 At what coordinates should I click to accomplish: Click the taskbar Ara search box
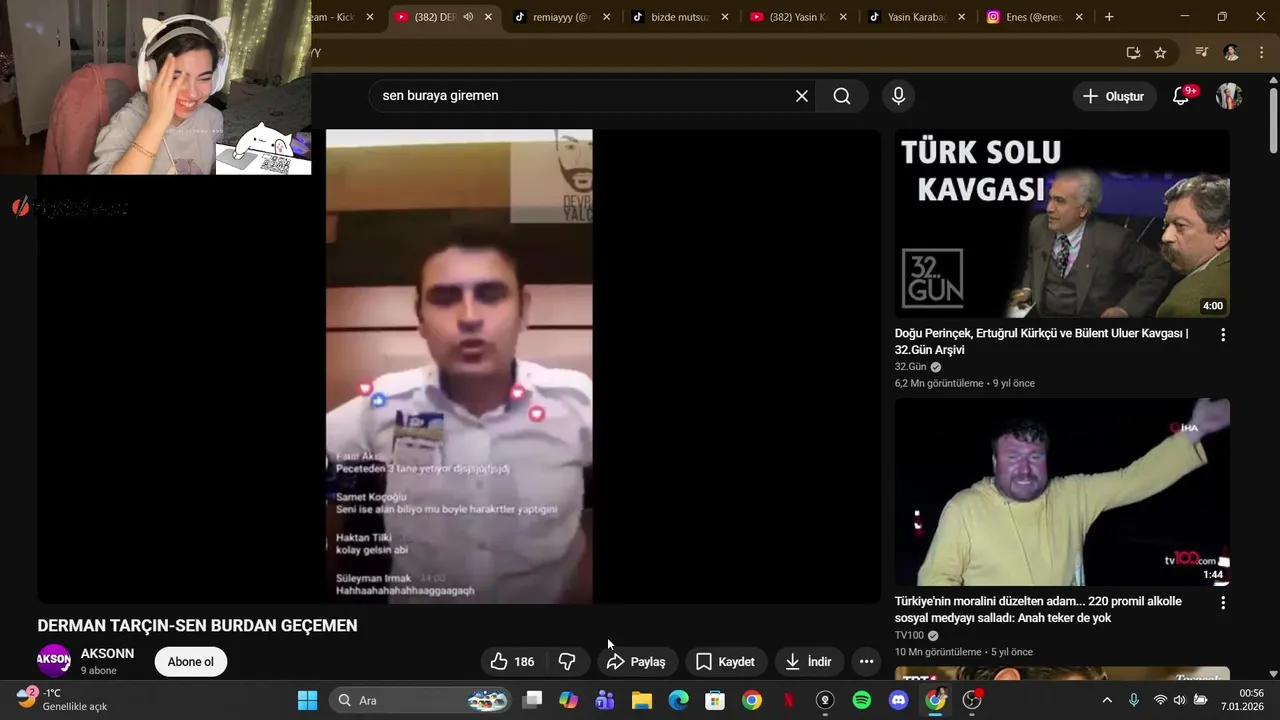coord(421,700)
